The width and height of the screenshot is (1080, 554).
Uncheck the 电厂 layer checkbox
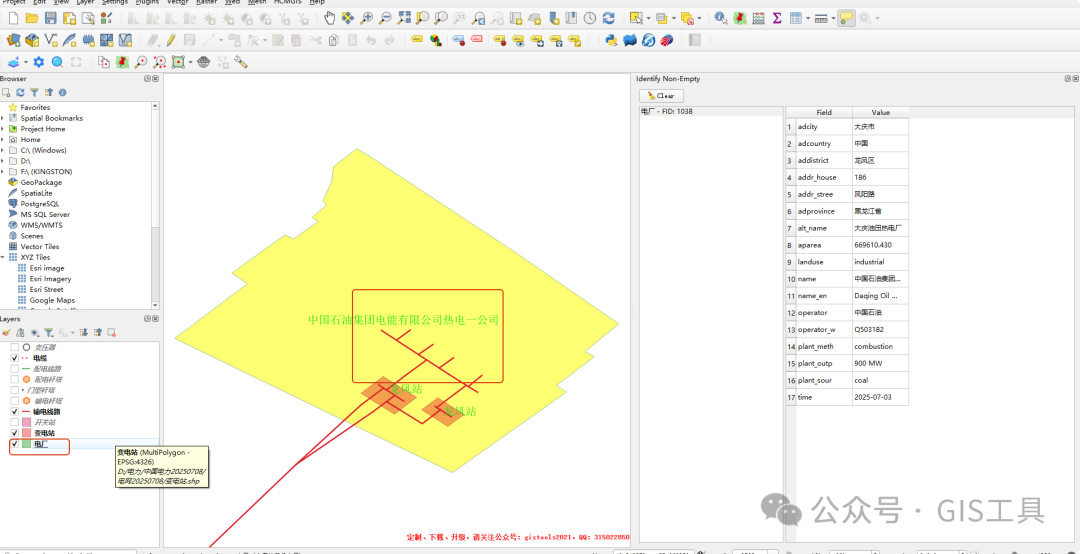tap(14, 444)
